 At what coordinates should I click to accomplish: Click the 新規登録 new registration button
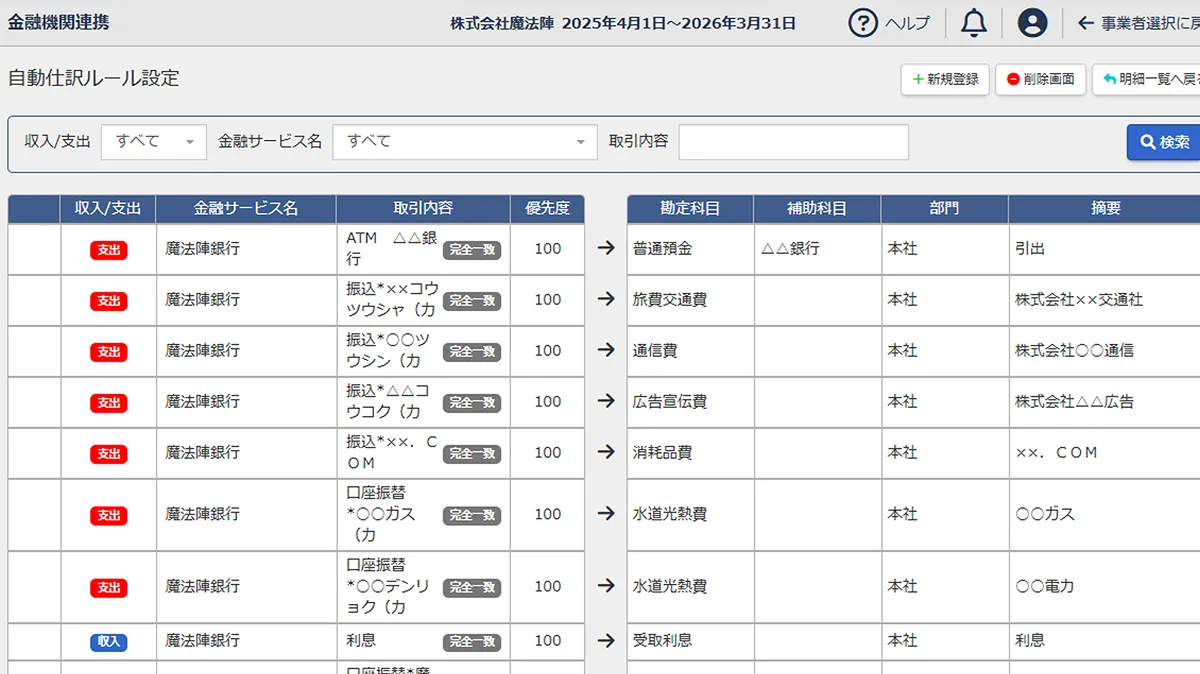tap(945, 80)
